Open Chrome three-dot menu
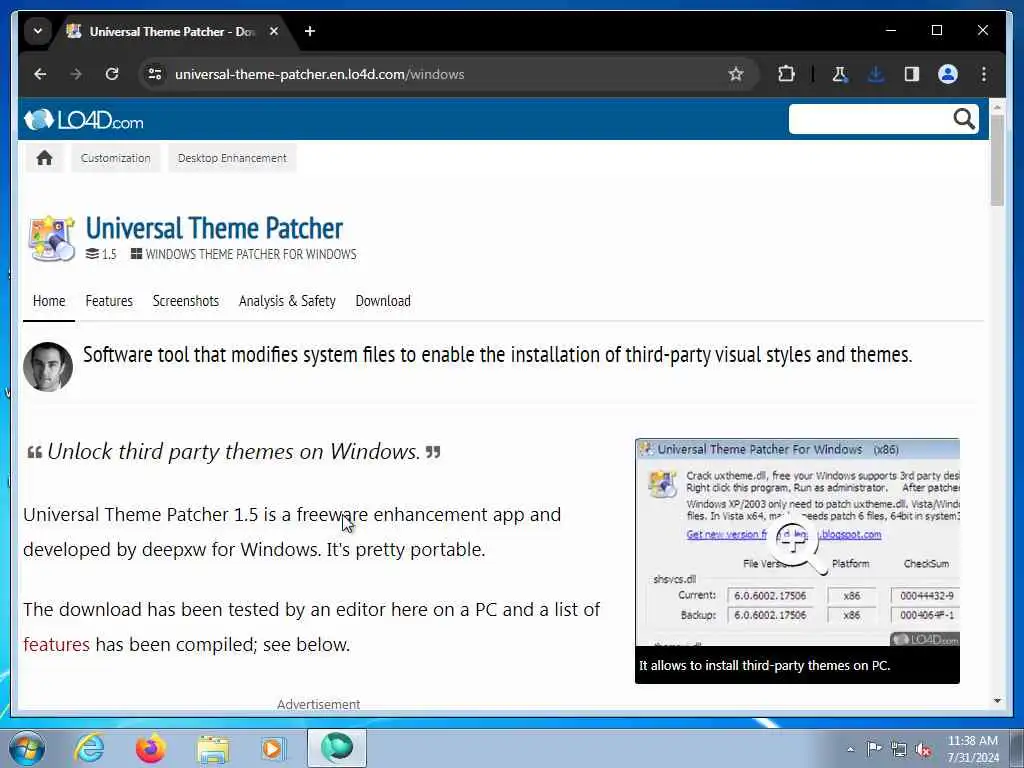Image resolution: width=1024 pixels, height=768 pixels. (984, 74)
